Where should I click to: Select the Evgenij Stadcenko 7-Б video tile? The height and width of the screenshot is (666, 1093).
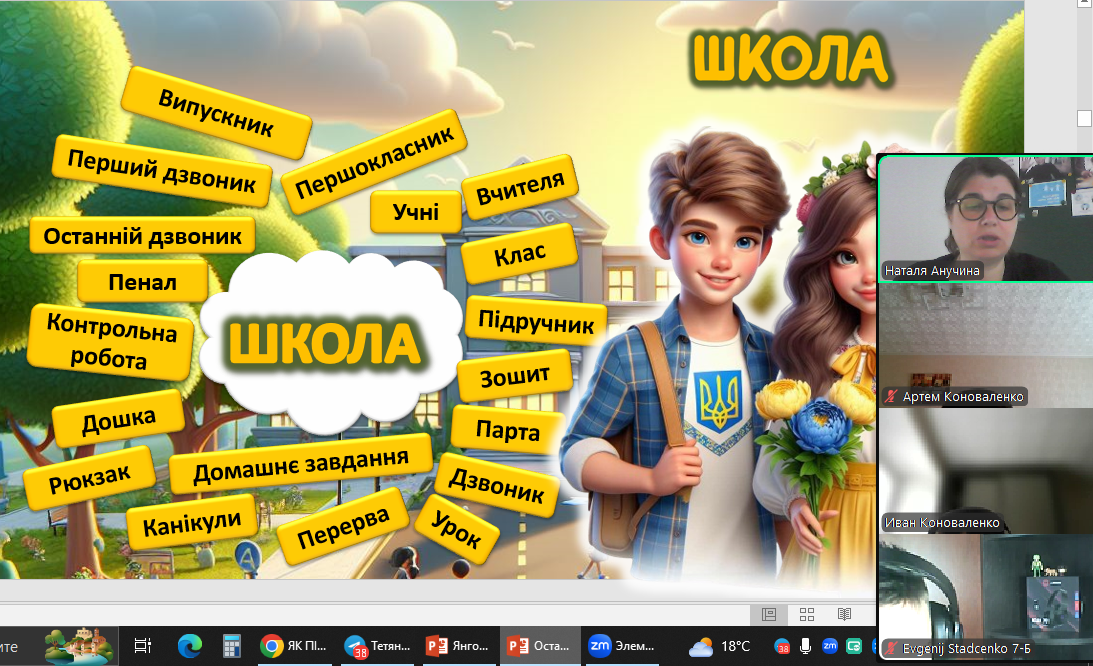985,597
